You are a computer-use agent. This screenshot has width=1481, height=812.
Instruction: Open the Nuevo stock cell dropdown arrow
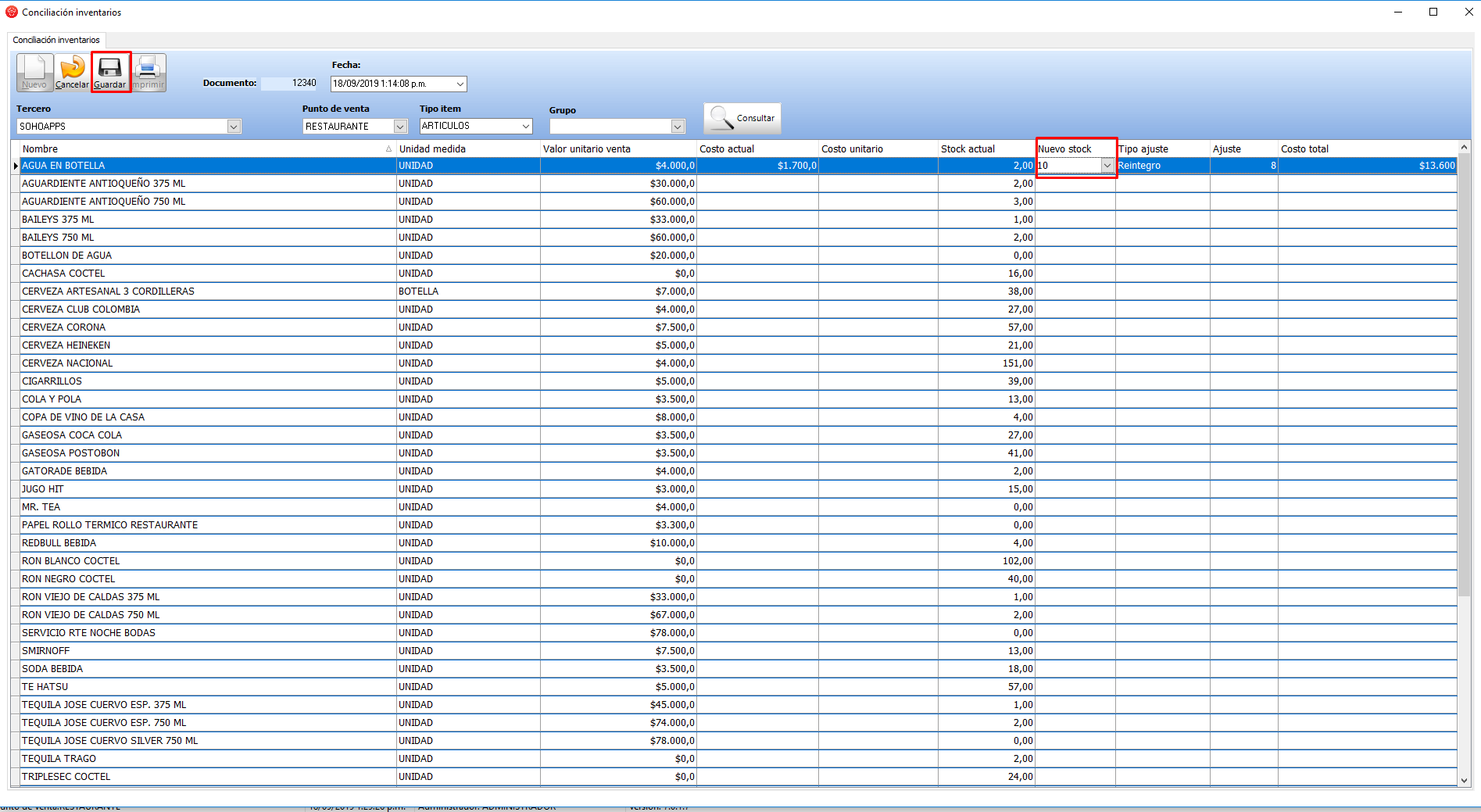click(1107, 166)
